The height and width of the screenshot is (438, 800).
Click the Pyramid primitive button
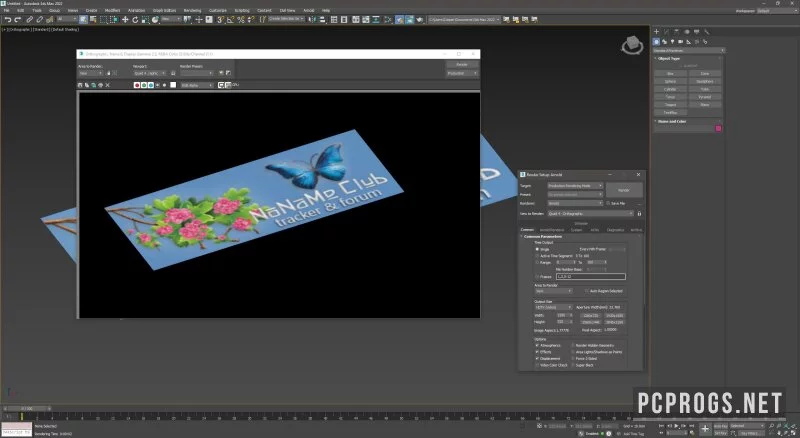point(705,96)
